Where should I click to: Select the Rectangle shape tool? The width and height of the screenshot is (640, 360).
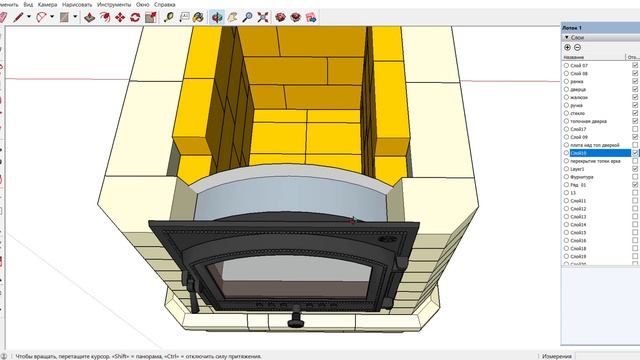[x=64, y=17]
